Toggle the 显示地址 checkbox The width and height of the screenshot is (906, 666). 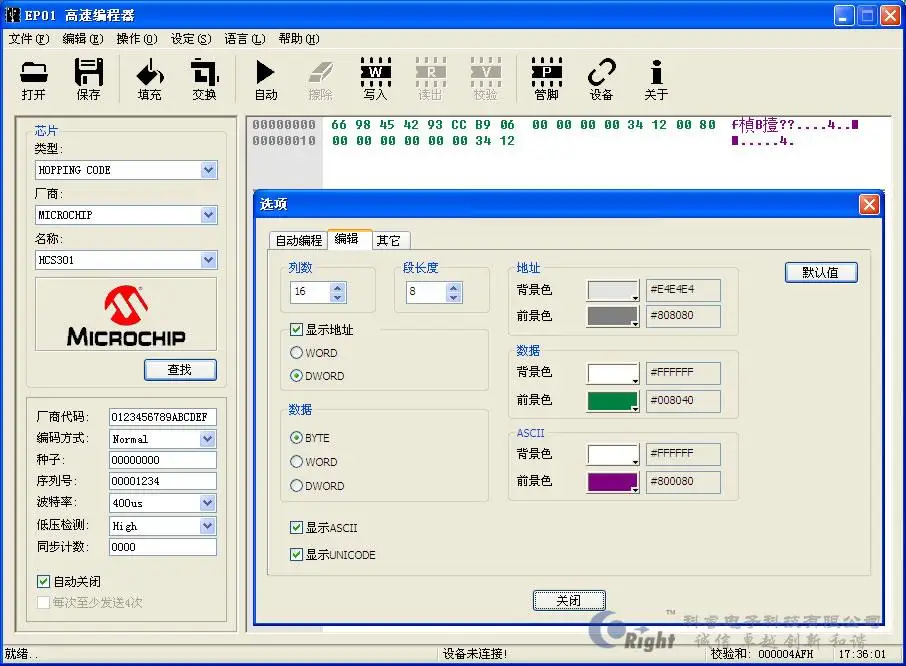coord(296,330)
